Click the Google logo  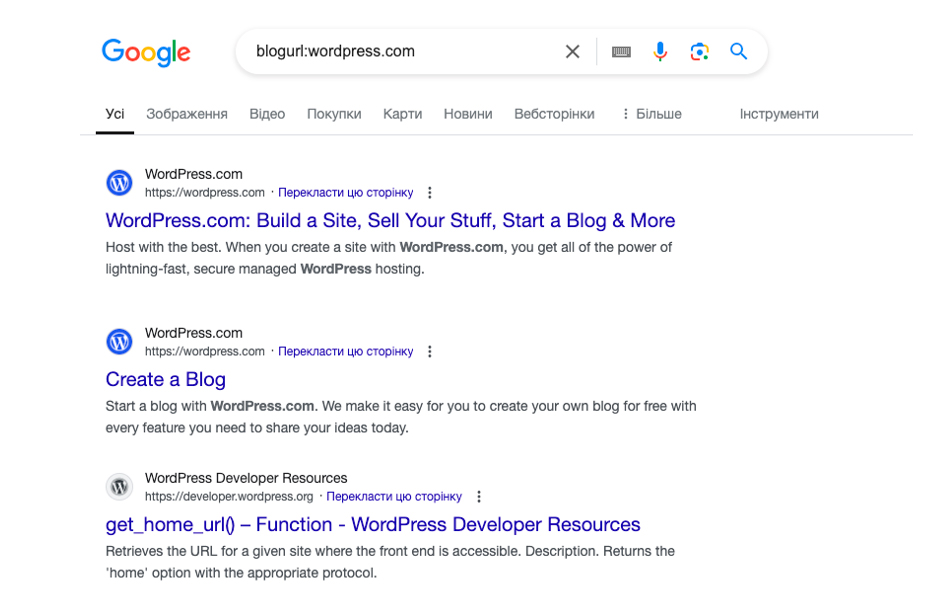tap(146, 53)
